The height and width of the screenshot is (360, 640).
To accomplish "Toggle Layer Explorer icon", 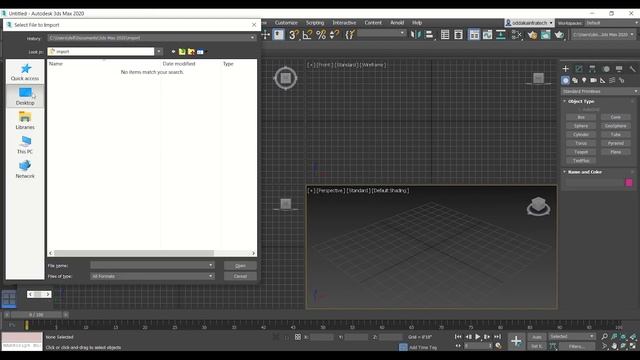I will tap(458, 35).
